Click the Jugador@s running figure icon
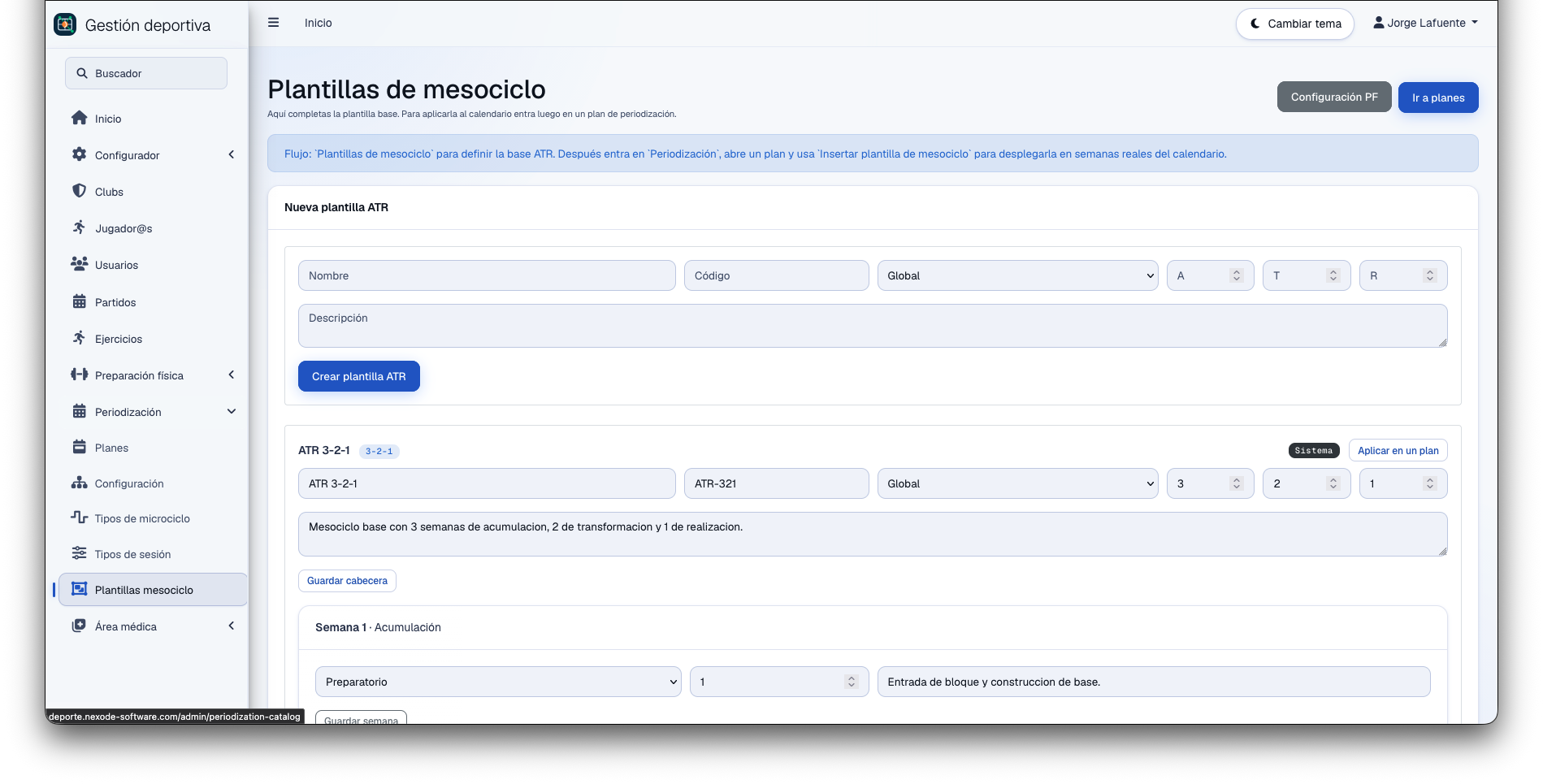 (79, 227)
